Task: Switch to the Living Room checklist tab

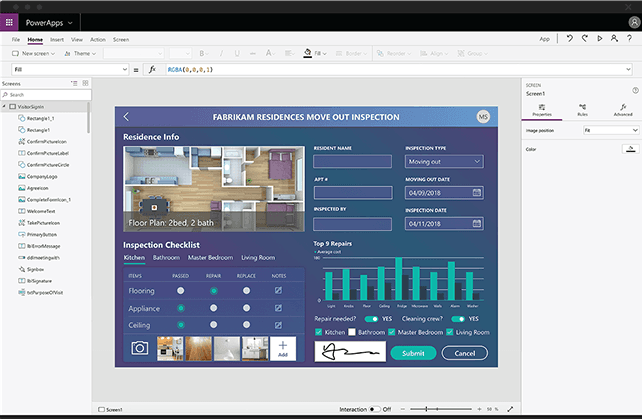Action: [258, 257]
